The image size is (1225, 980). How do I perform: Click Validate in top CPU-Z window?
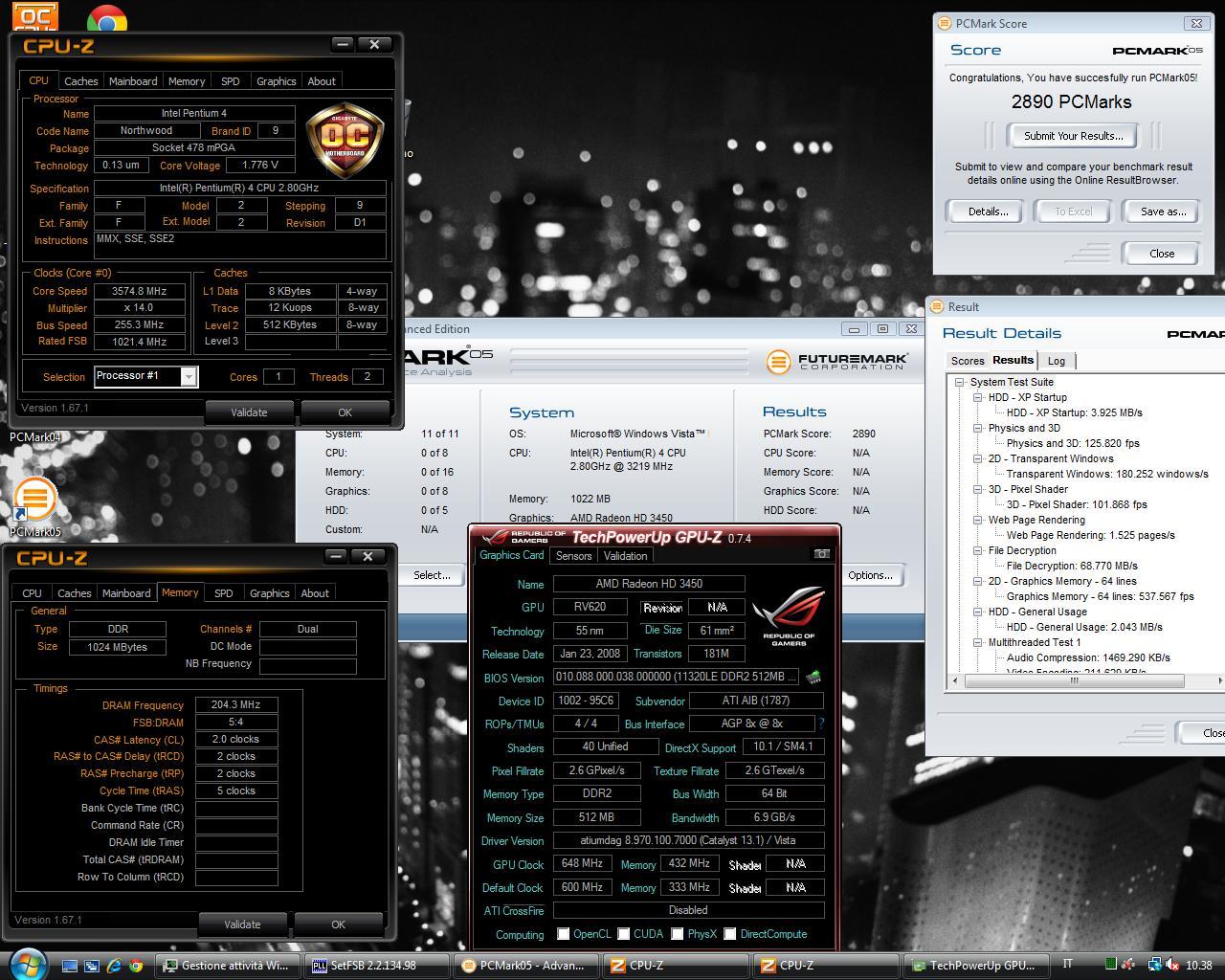point(249,412)
